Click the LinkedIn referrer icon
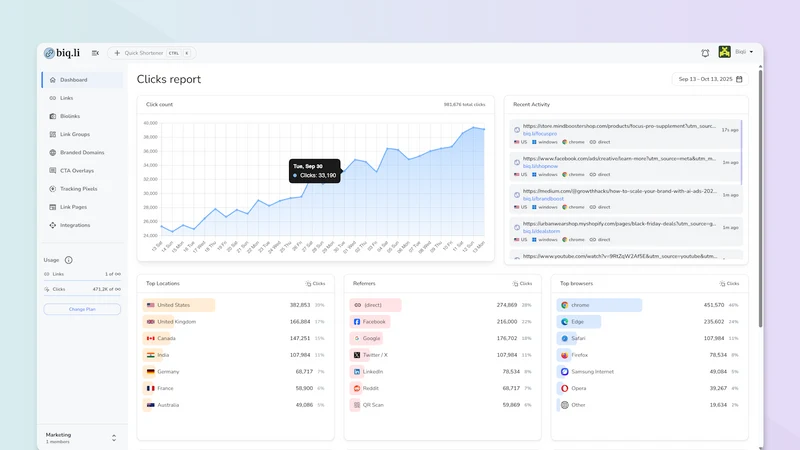Screen dimensions: 800x450 357,372
